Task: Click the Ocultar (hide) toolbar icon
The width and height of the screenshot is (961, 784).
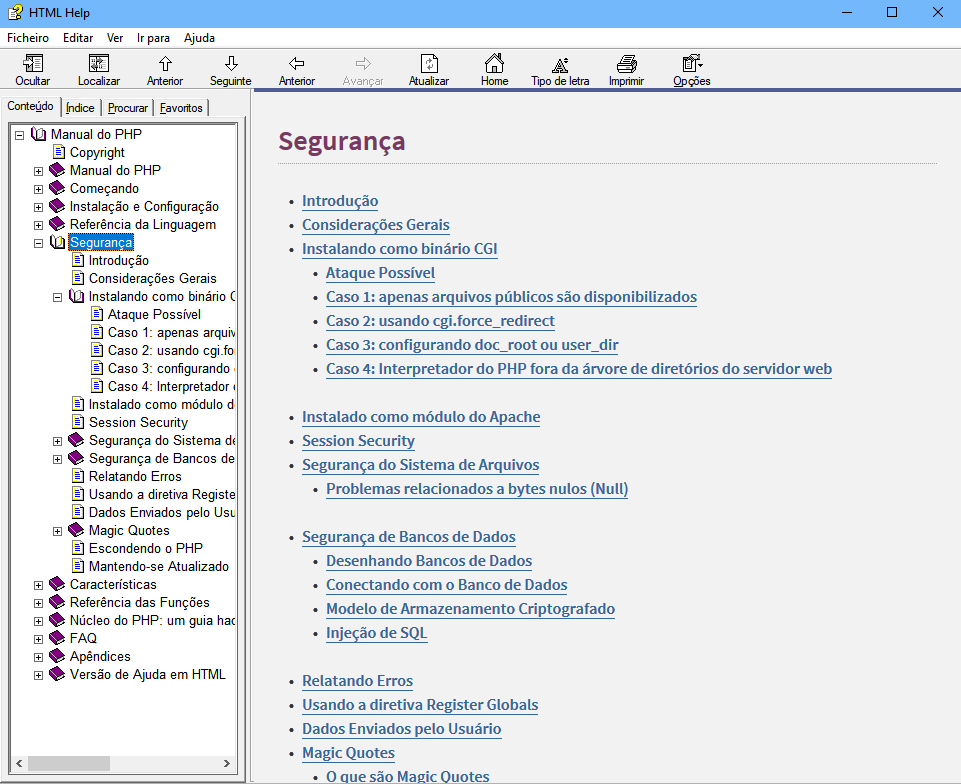Action: coord(32,64)
